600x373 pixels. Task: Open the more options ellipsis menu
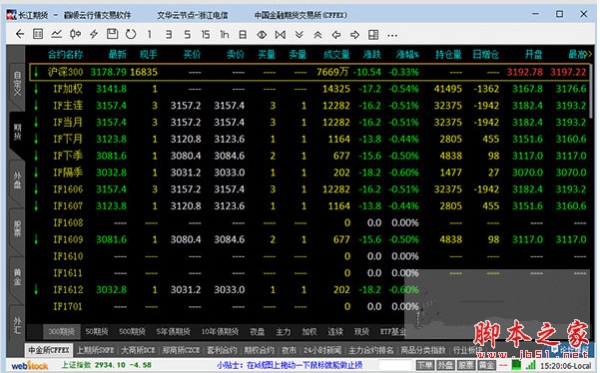tap(392, 35)
